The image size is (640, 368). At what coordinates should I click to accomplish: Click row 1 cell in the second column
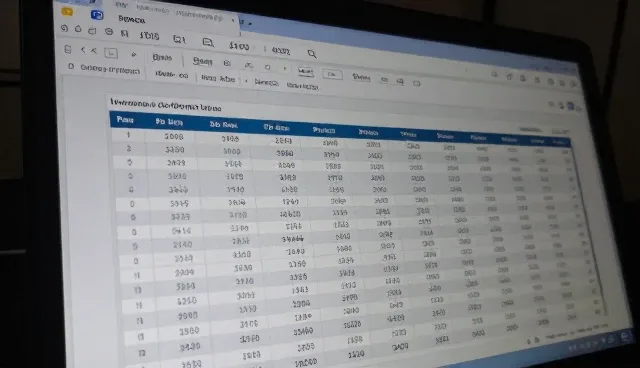click(174, 136)
